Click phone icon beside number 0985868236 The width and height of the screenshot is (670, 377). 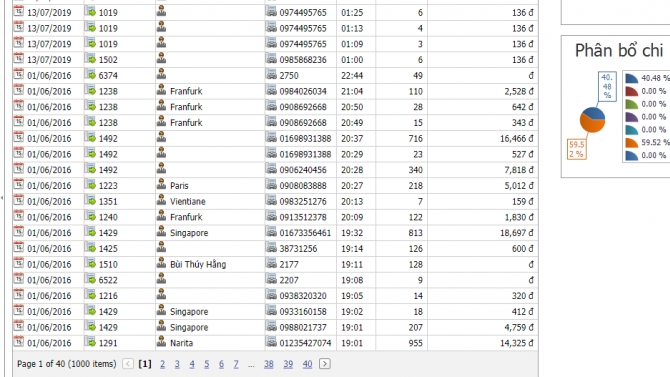[x=271, y=59]
